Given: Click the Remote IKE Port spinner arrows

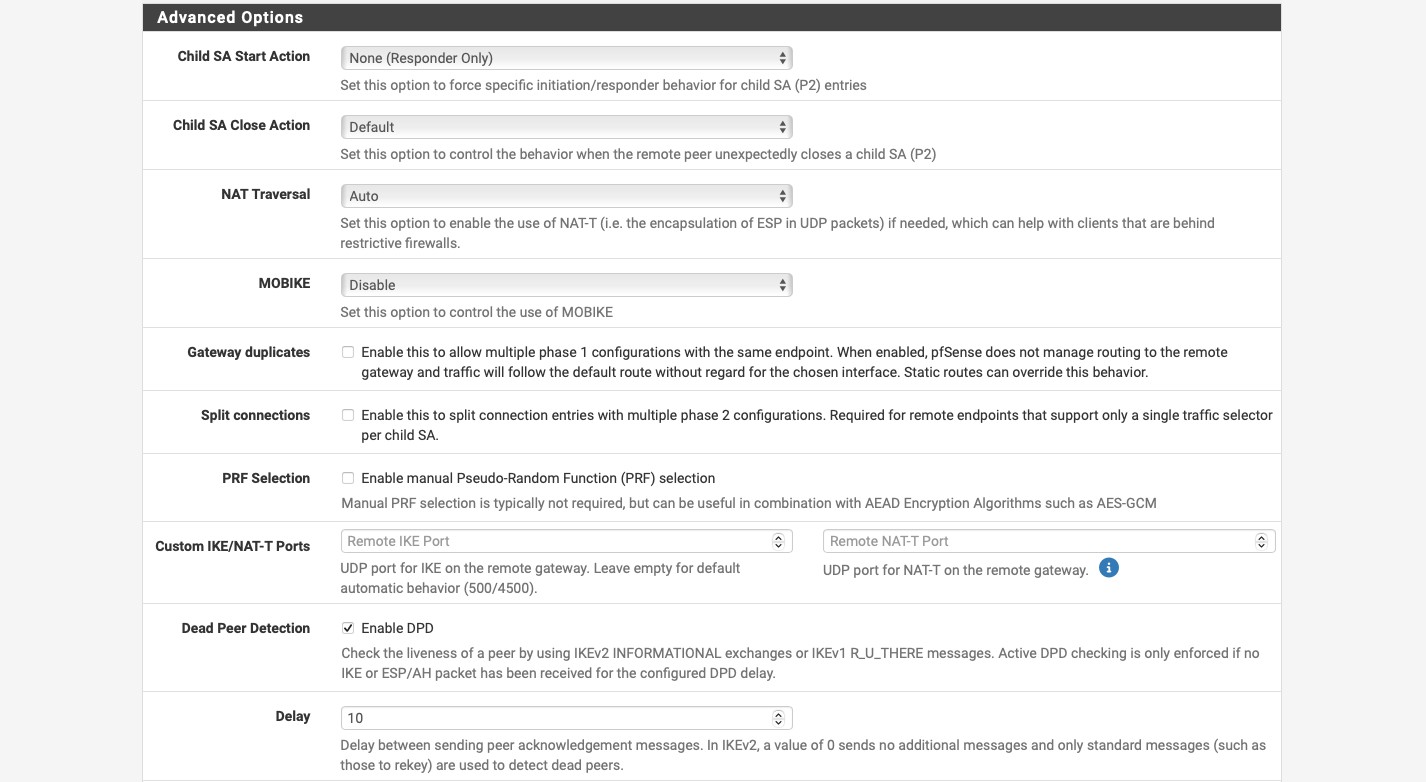Looking at the screenshot, I should [778, 541].
